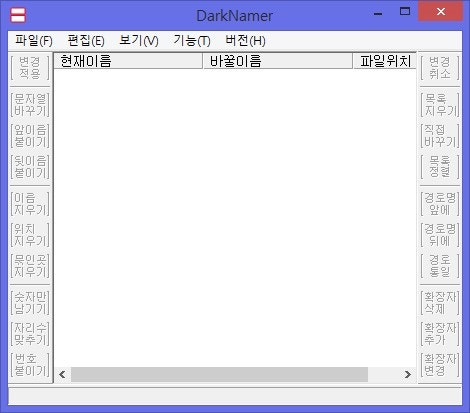Click the 직접 바꾸기 button

click(440, 136)
